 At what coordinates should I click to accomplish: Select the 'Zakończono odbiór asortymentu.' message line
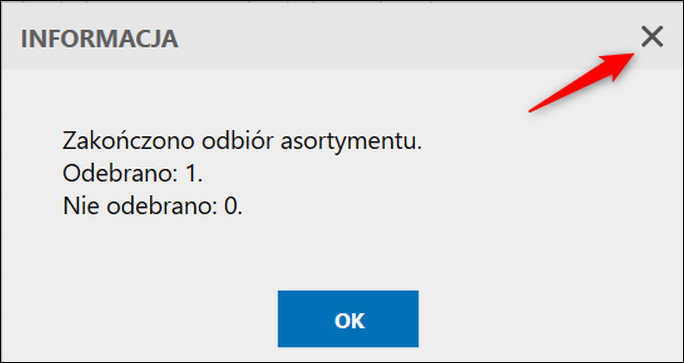[242, 142]
